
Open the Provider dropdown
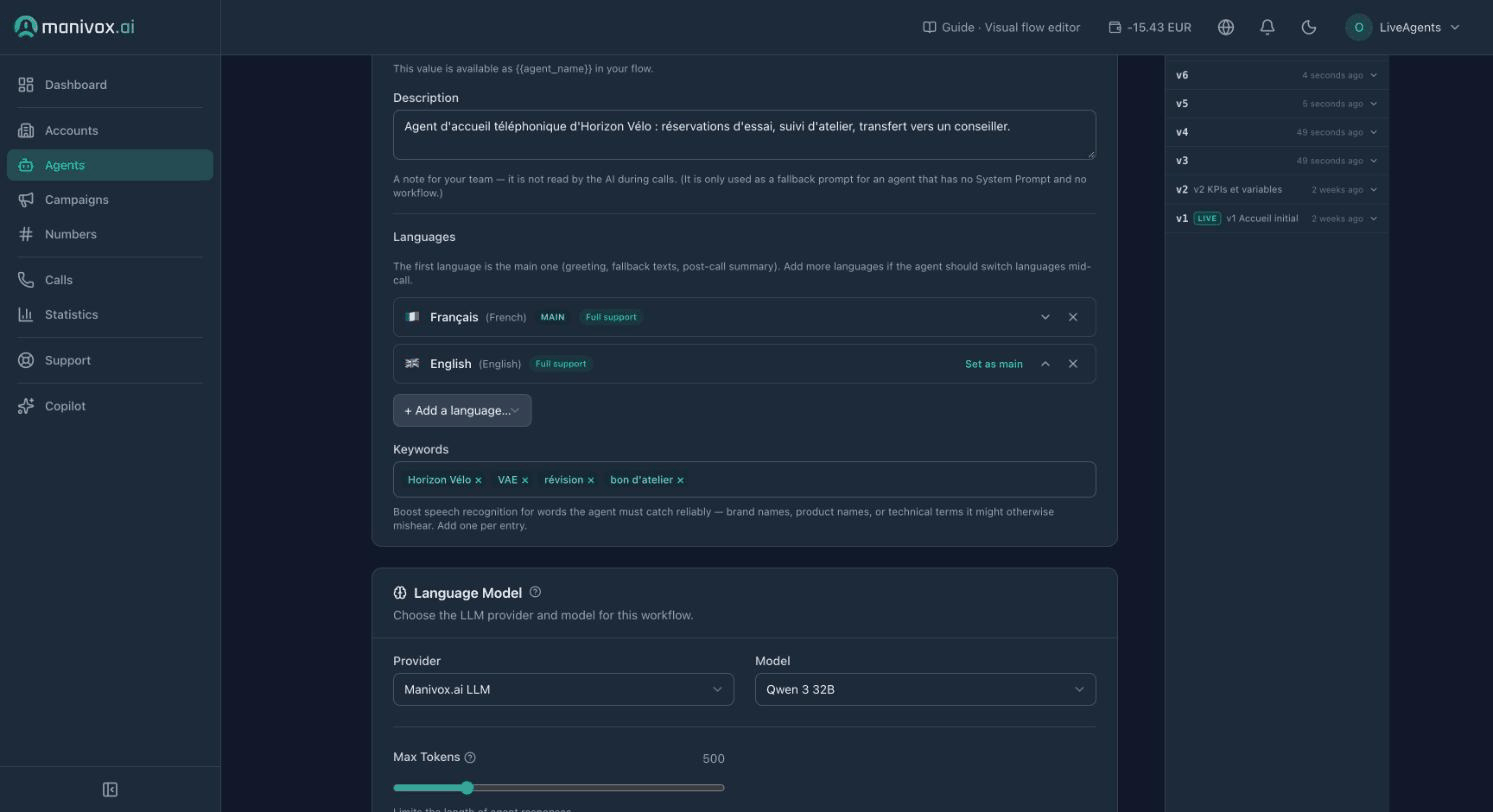coord(563,689)
